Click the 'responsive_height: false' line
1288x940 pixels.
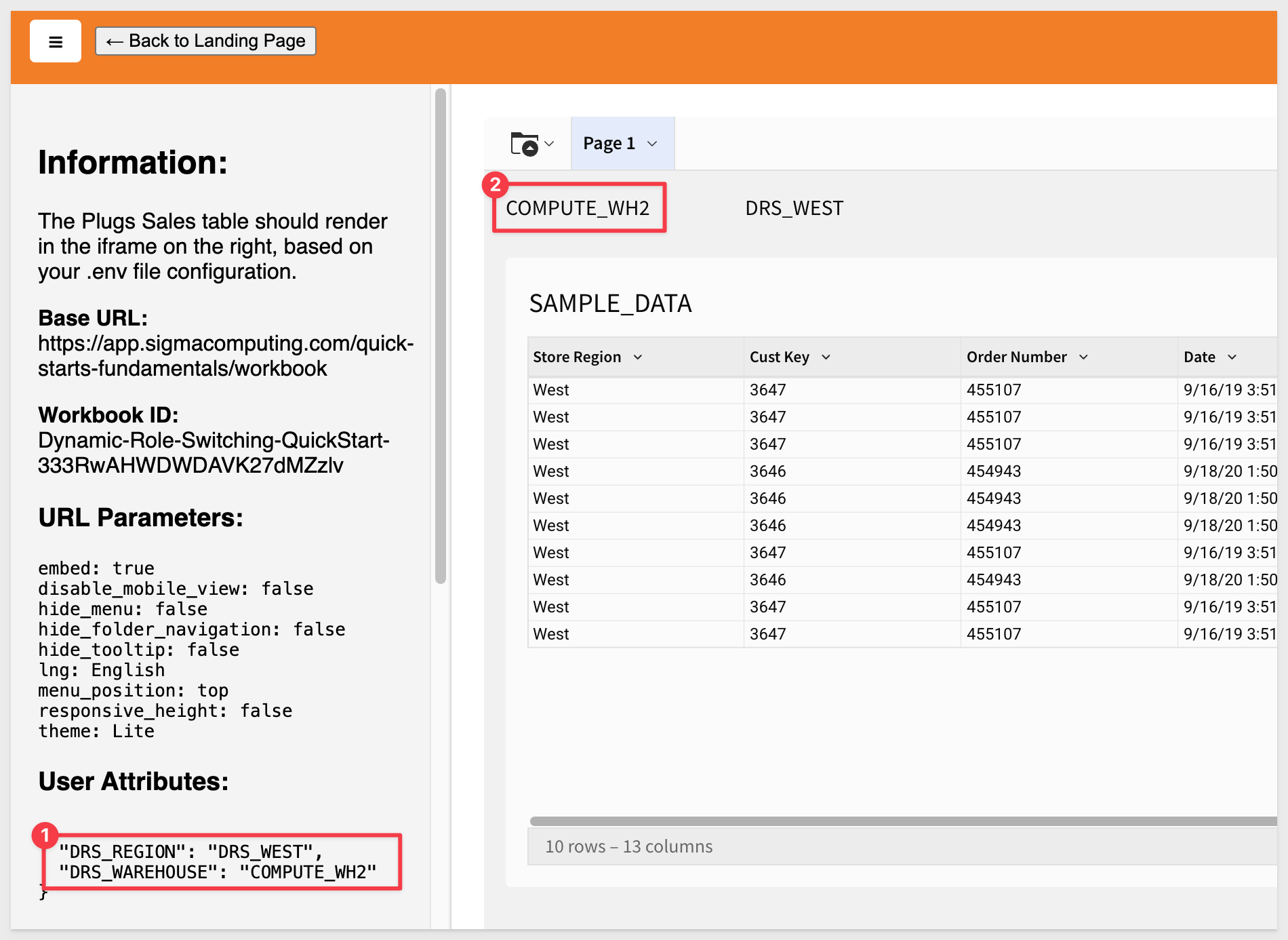point(165,711)
